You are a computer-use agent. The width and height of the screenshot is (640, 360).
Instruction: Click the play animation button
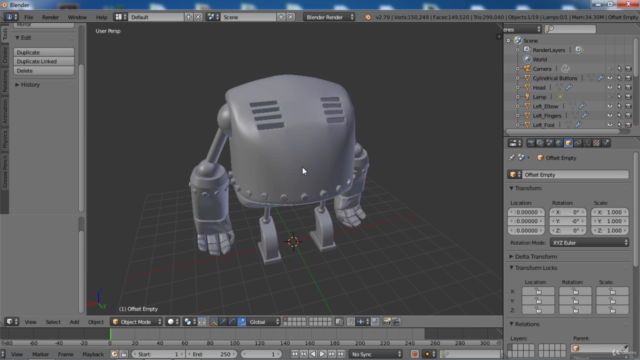tap(322, 354)
